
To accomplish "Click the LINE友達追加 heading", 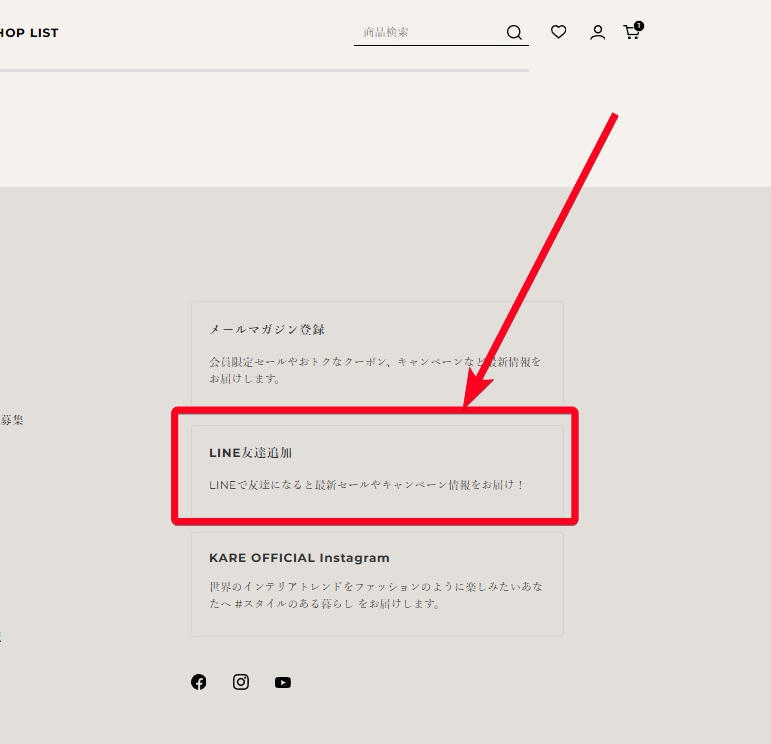I will click(250, 453).
